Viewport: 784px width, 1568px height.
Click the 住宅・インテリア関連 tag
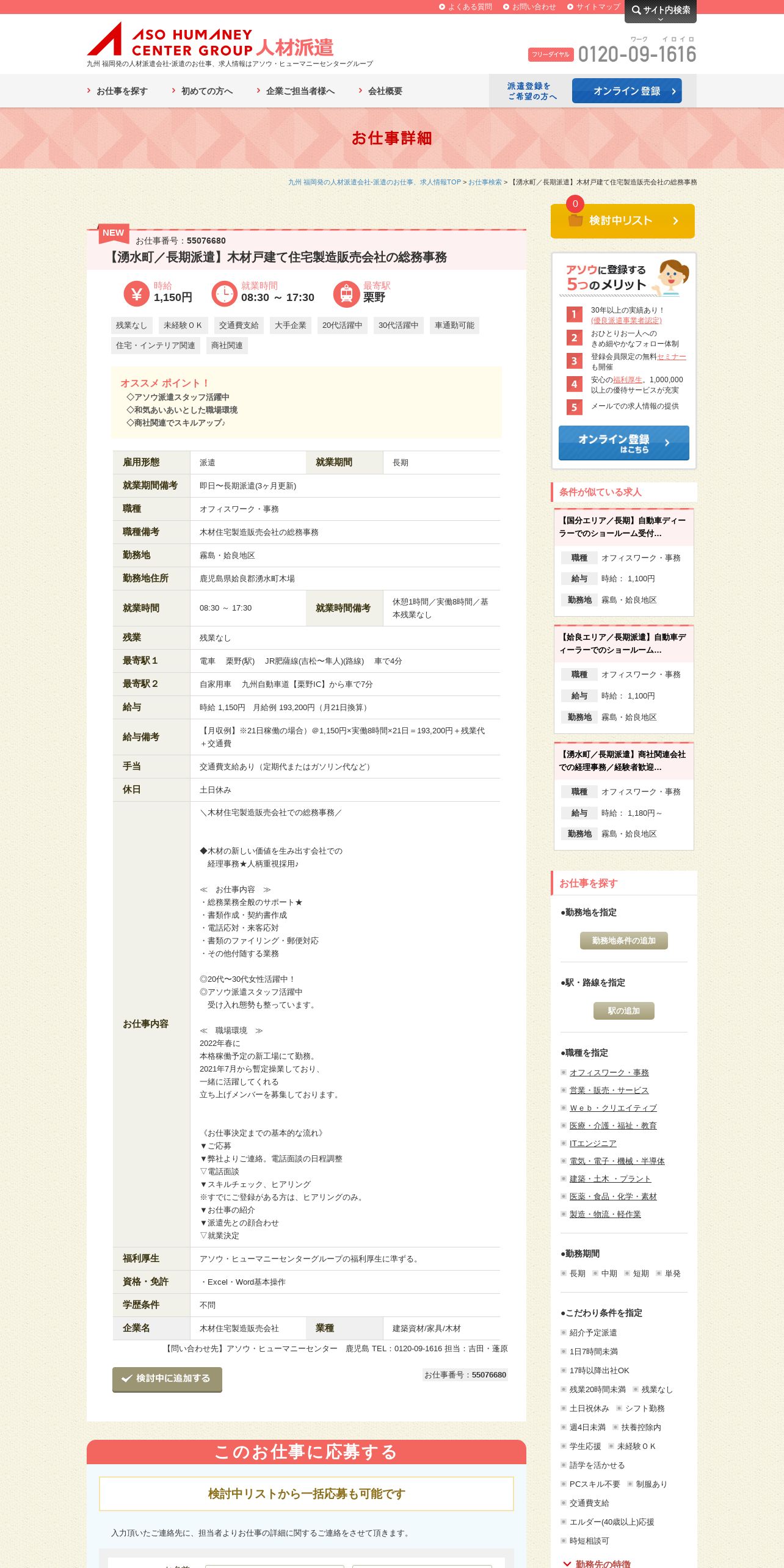point(156,346)
